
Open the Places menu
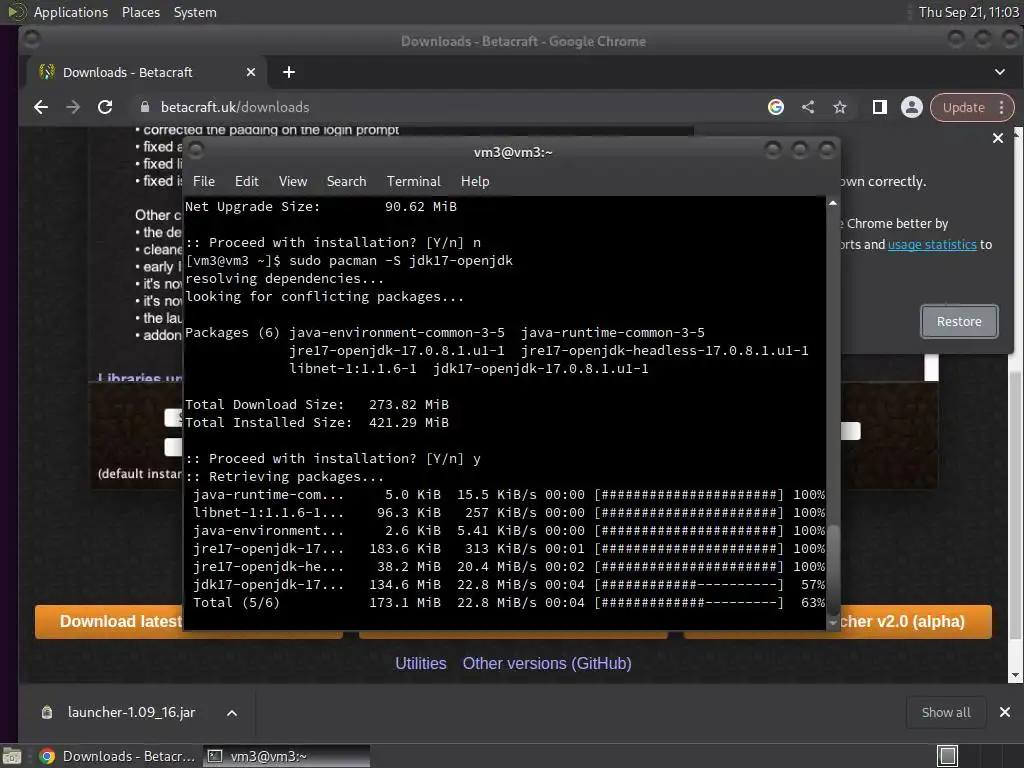pyautogui.click(x=140, y=12)
